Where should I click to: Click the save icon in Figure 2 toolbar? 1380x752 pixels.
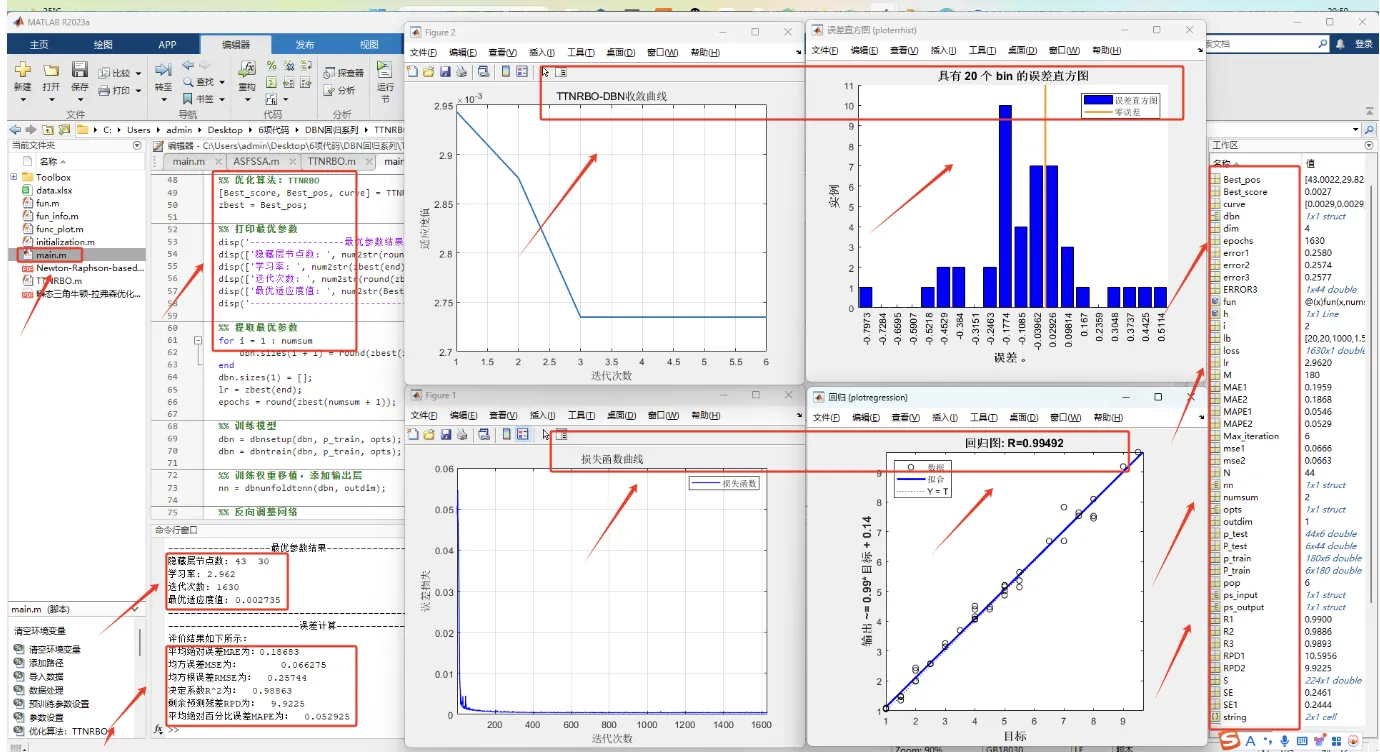click(444, 72)
